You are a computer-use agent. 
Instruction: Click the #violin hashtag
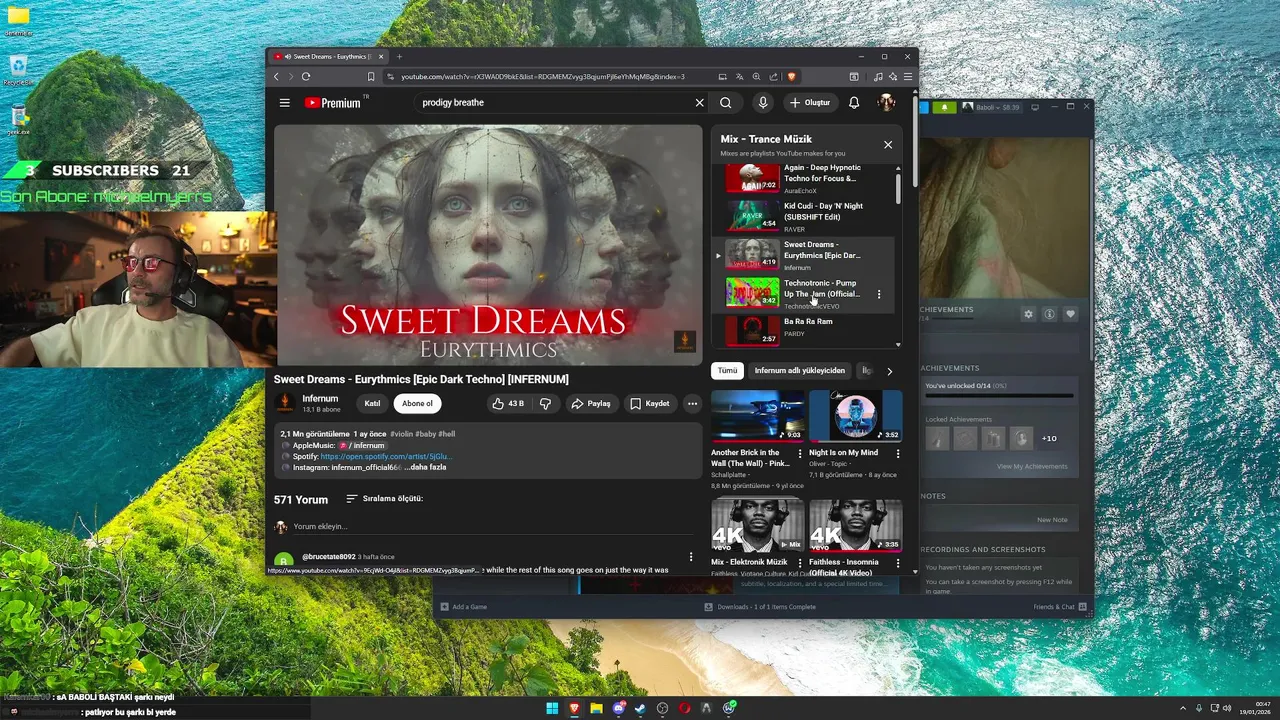pos(401,434)
